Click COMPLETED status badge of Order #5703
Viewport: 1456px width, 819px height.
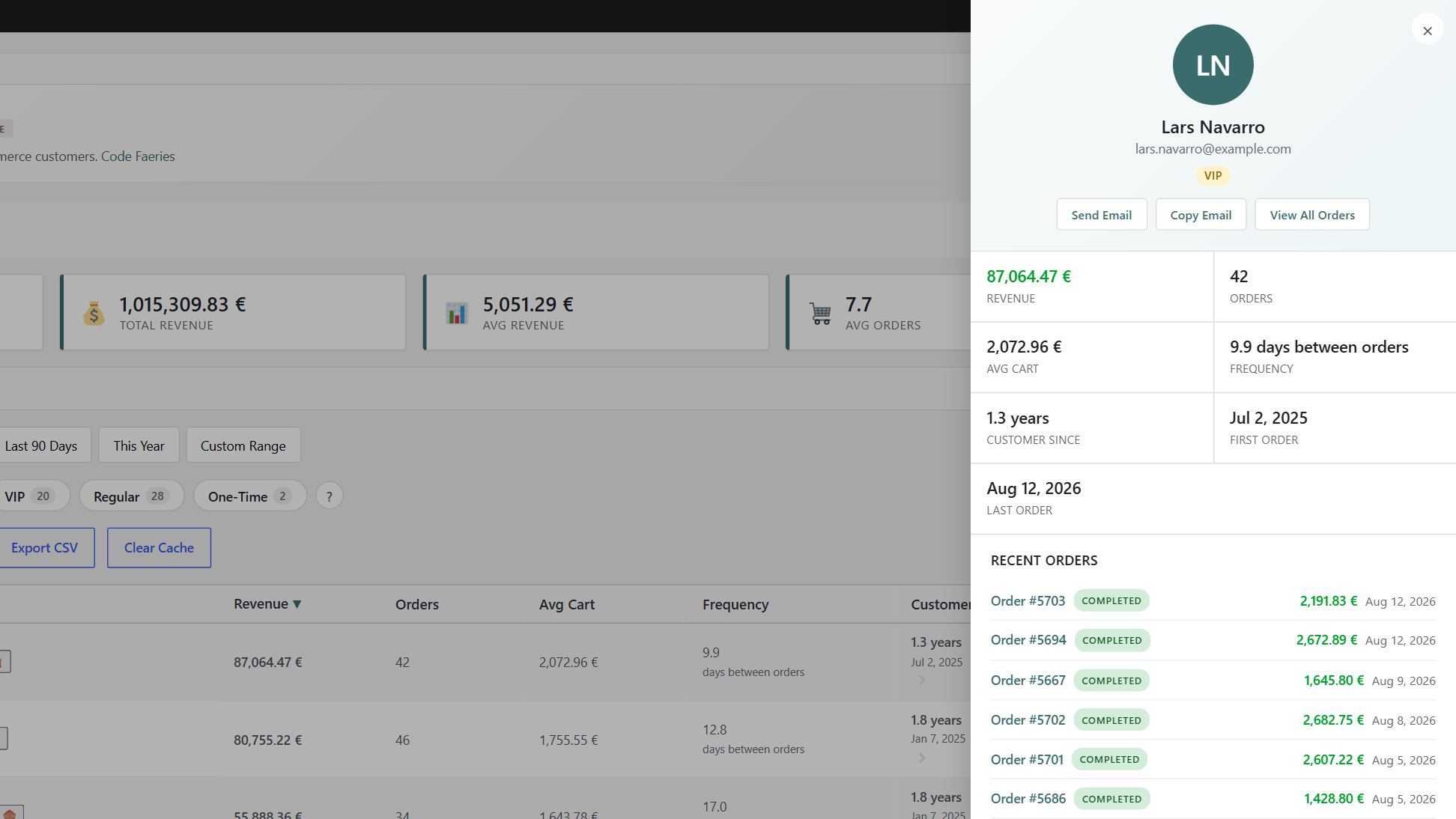1111,601
